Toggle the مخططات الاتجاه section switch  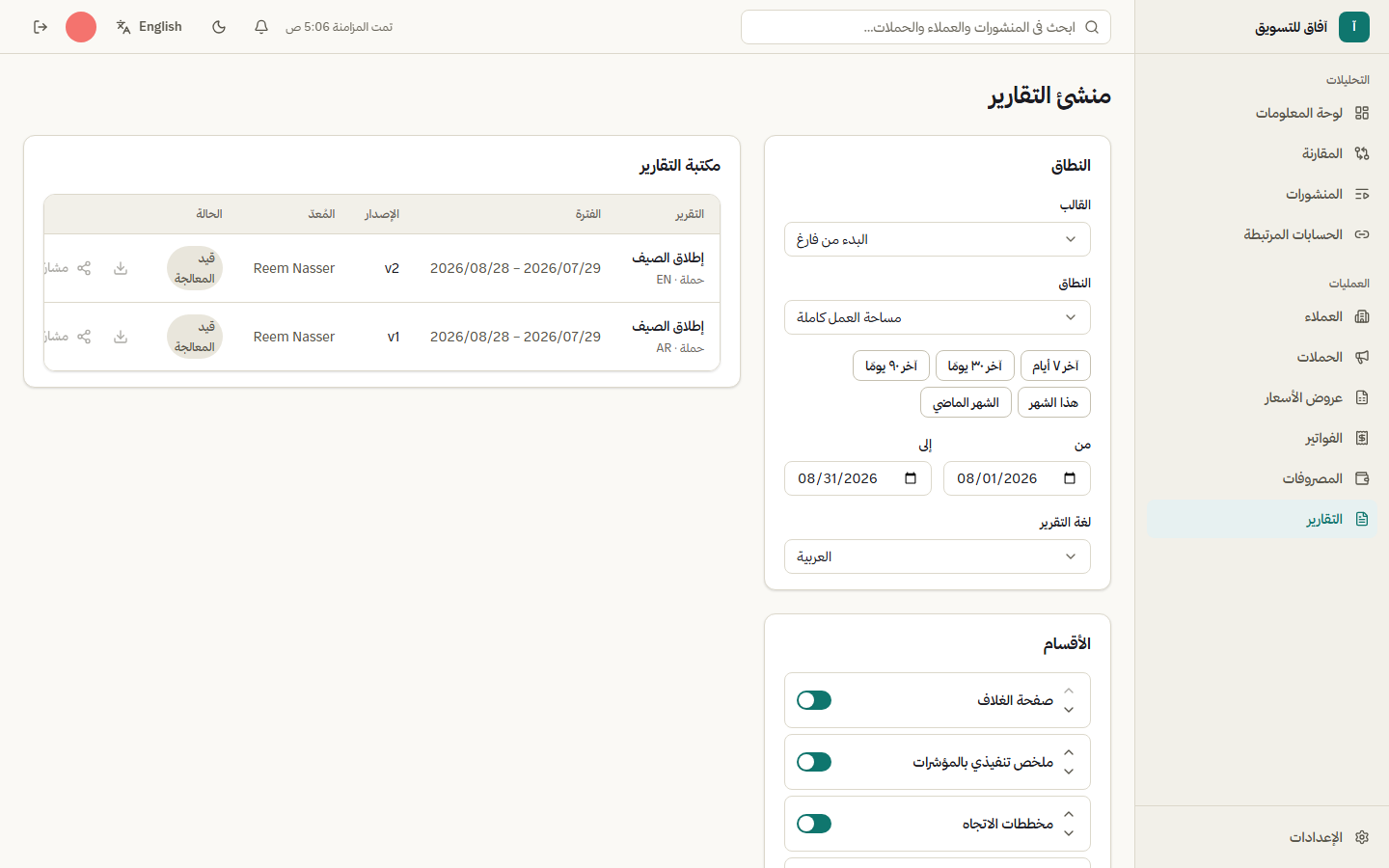814,824
